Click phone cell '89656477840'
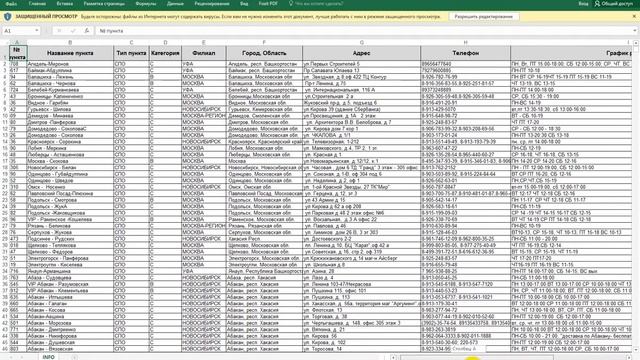 [465, 64]
